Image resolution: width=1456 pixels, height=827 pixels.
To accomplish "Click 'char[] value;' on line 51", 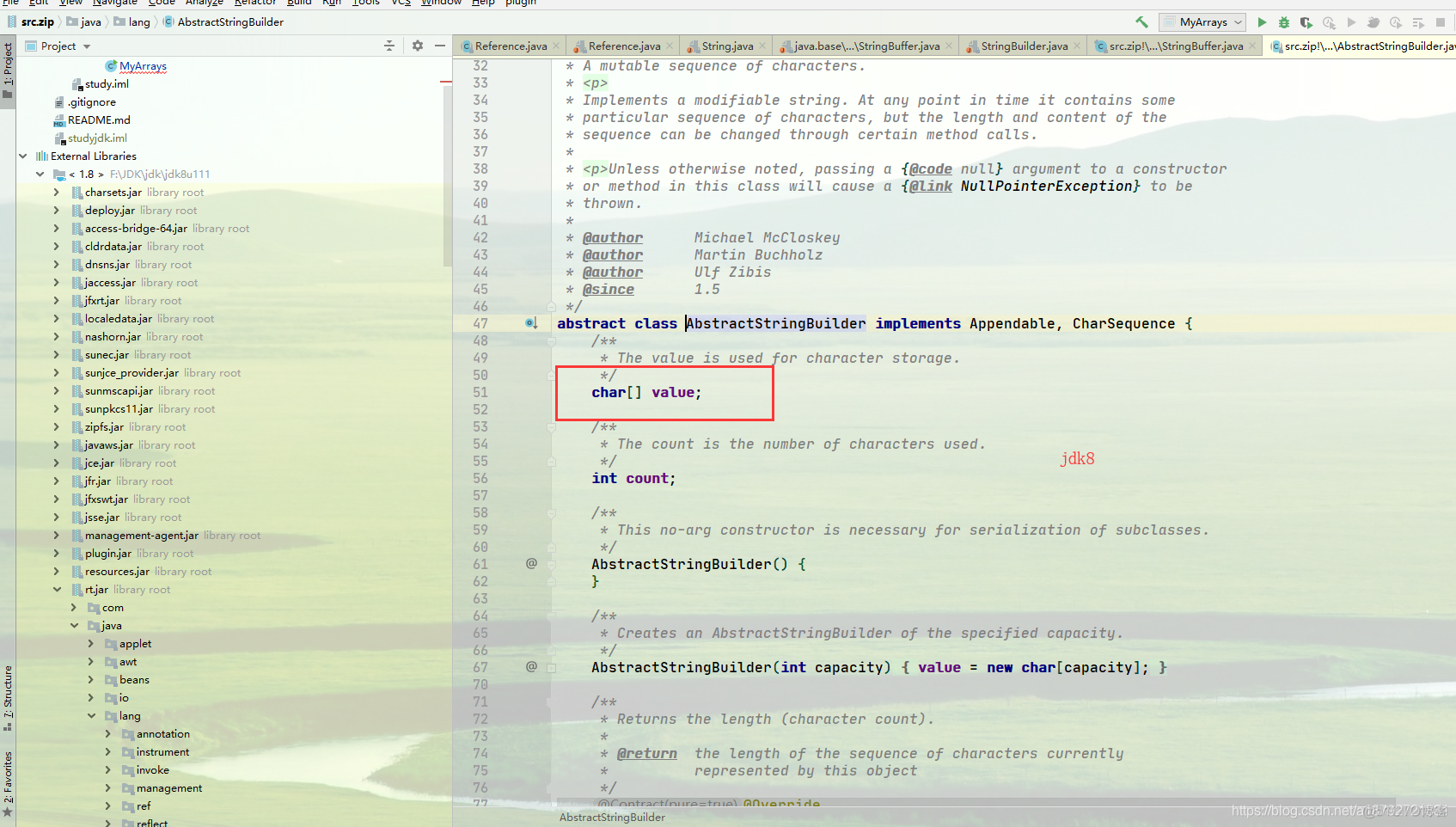I will pyautogui.click(x=646, y=393).
